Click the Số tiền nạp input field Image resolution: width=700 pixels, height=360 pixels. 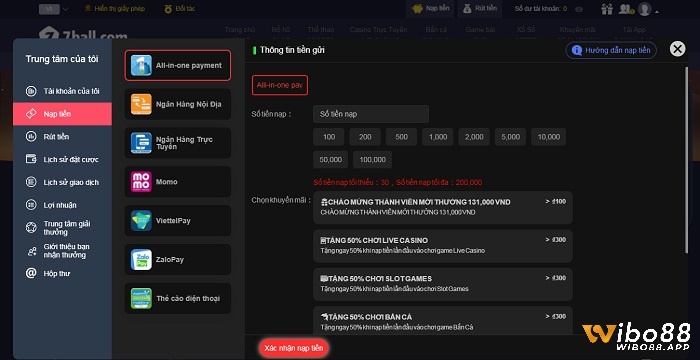pos(371,114)
